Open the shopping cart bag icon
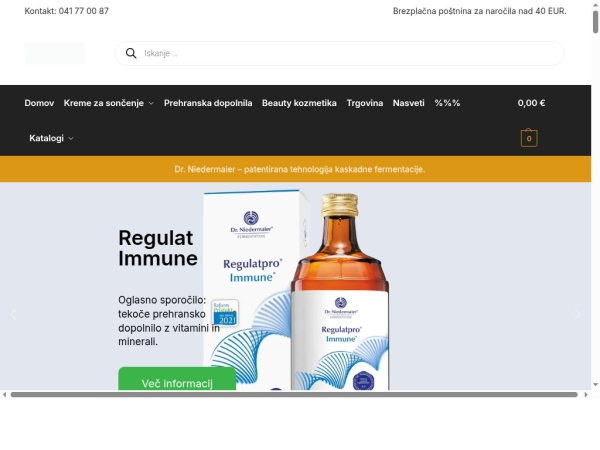 pos(529,138)
